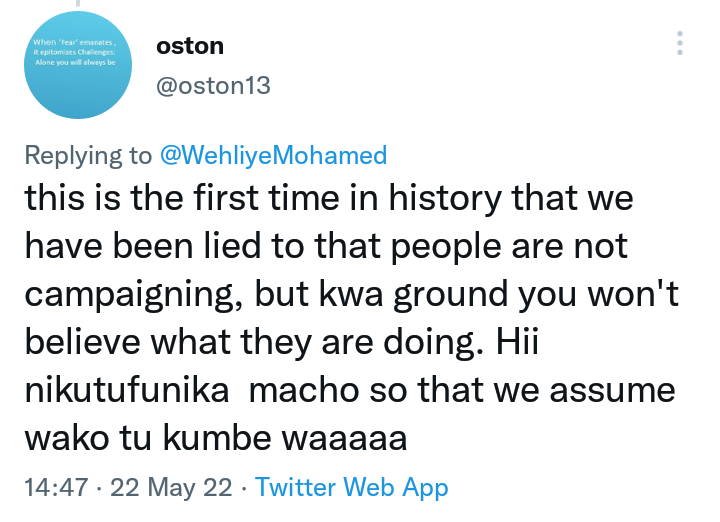Visit the @oston13 handle link
720x522 pixels.
coord(214,86)
